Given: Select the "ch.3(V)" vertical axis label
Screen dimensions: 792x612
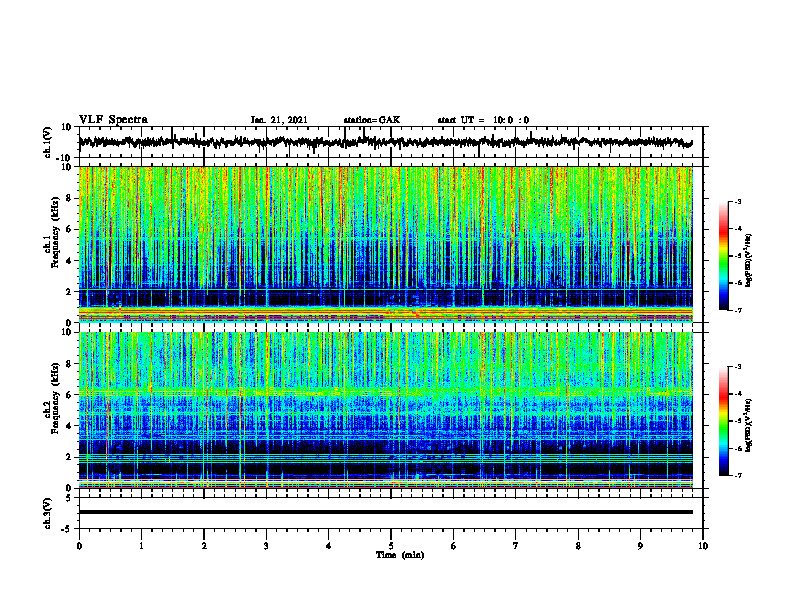Looking at the screenshot, I should [x=48, y=513].
